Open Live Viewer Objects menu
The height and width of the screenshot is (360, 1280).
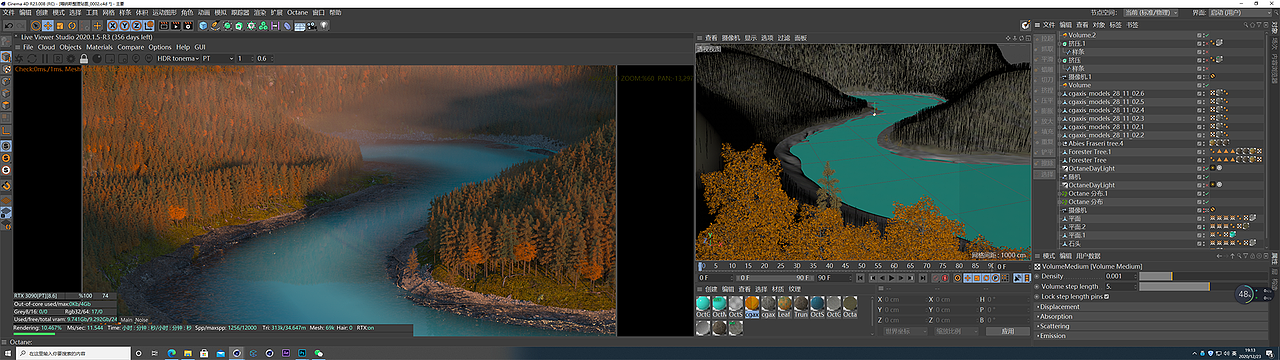pyautogui.click(x=70, y=47)
